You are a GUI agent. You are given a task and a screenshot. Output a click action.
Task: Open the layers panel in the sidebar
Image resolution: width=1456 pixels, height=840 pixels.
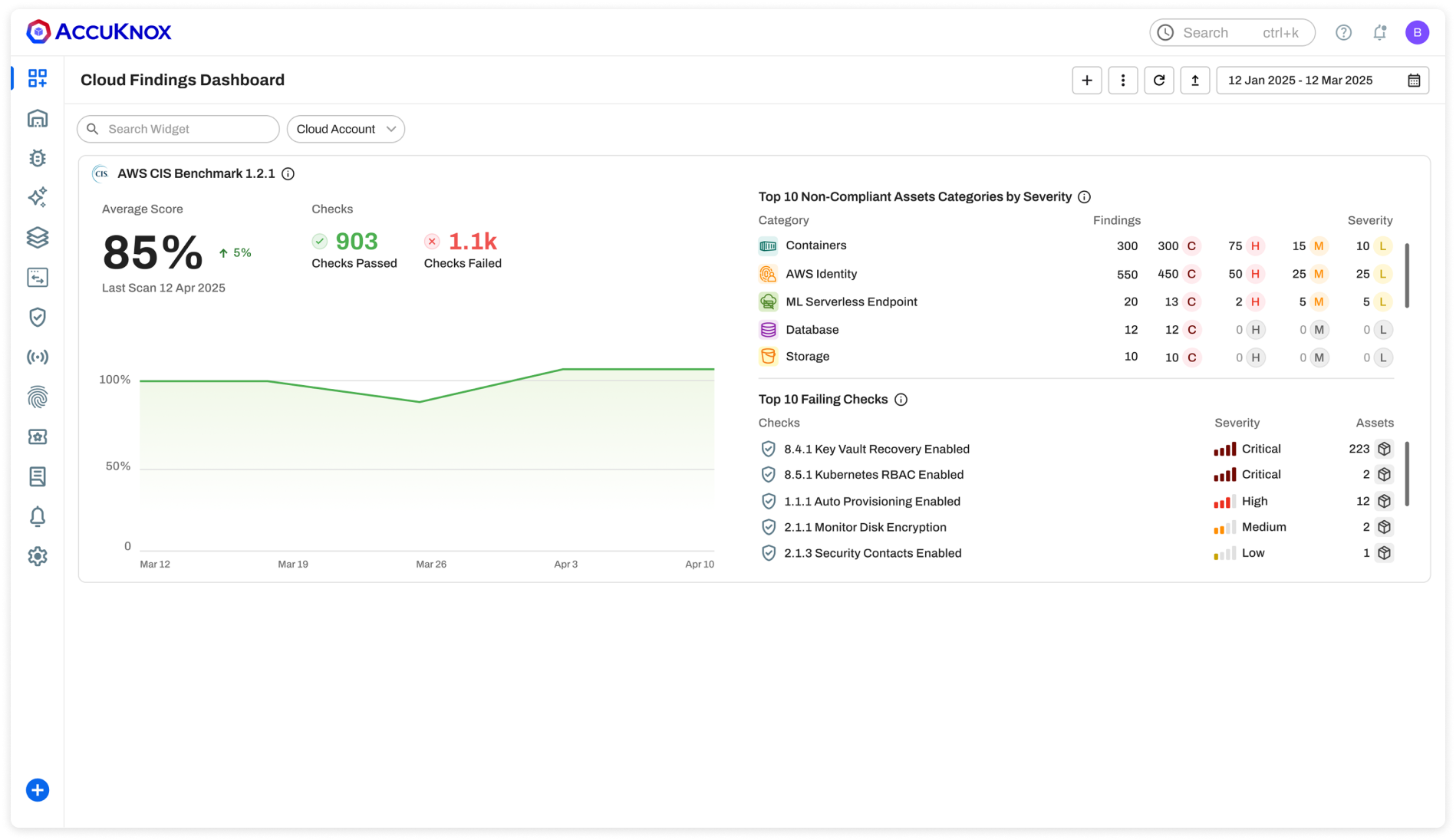(x=37, y=237)
